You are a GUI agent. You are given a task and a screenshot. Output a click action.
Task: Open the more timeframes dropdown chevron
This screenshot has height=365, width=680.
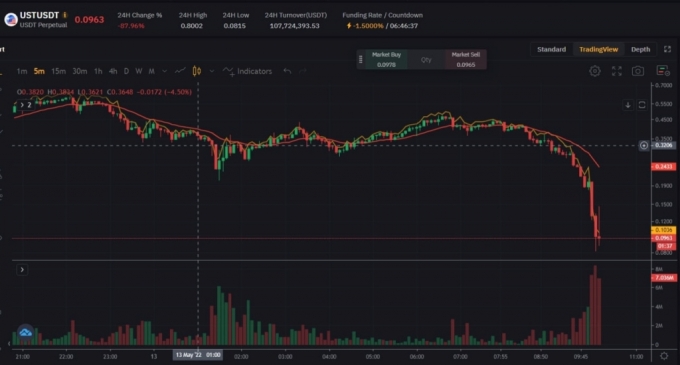[164, 71]
